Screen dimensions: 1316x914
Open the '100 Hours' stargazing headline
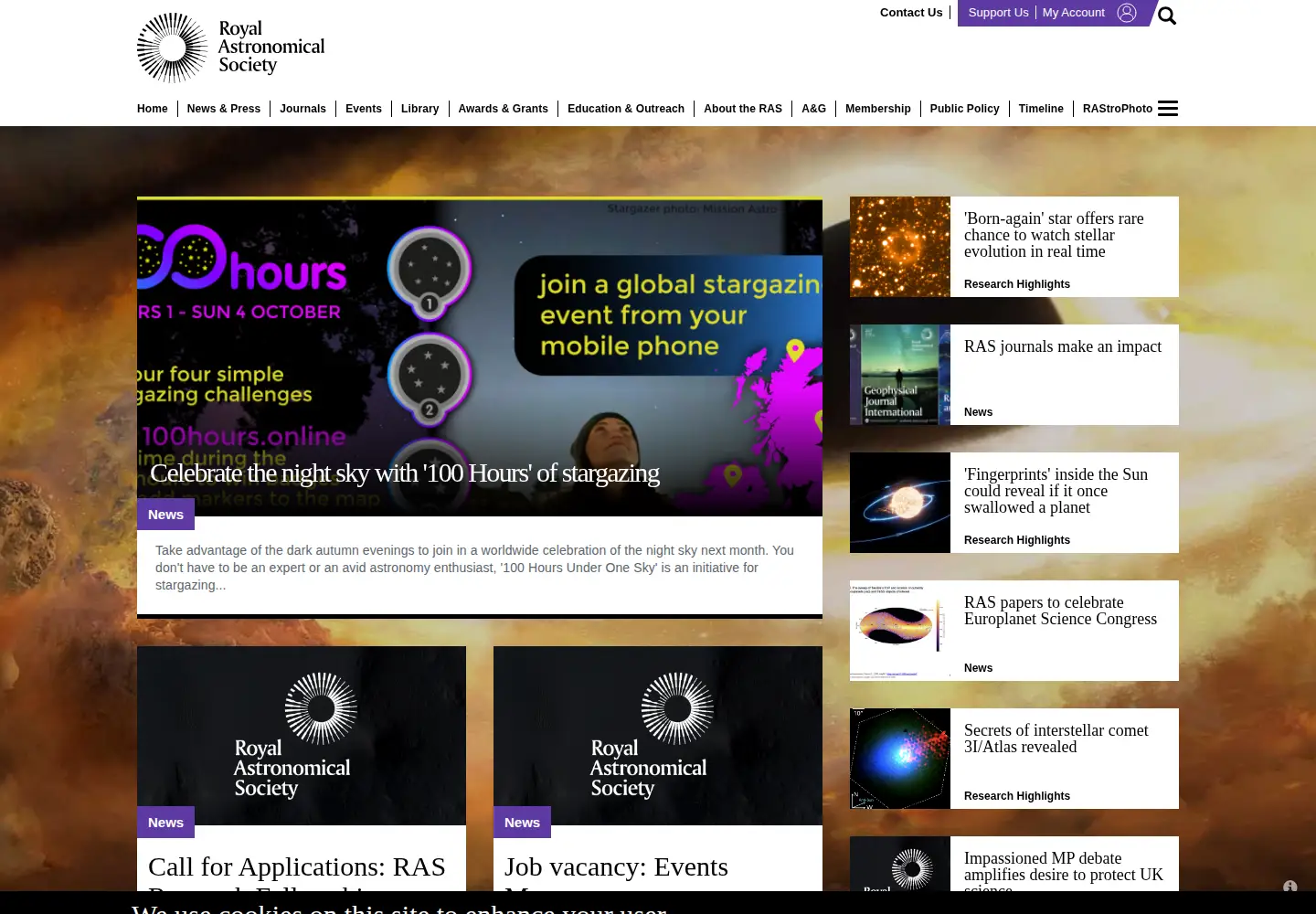tap(405, 473)
